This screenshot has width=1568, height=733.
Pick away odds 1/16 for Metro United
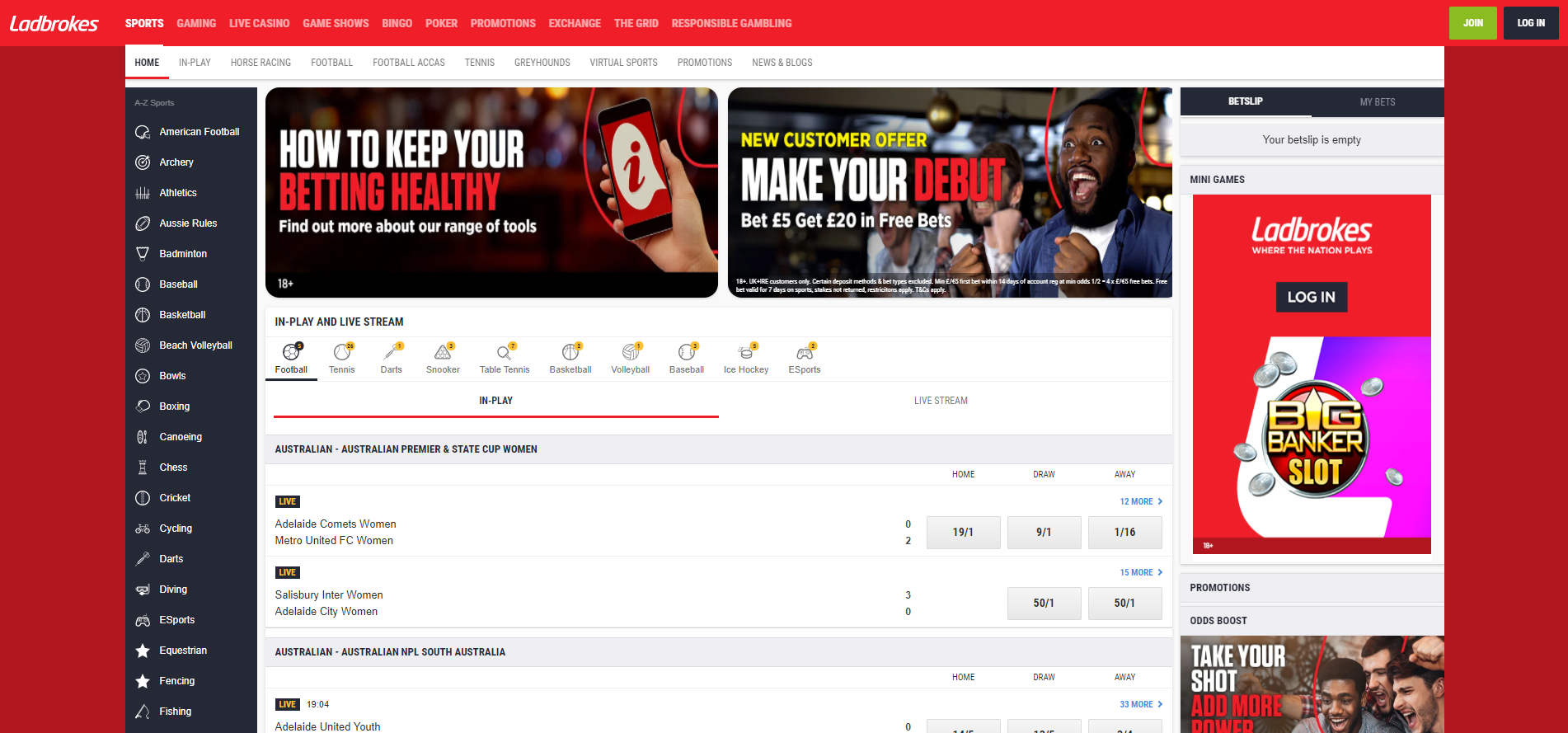click(1124, 533)
